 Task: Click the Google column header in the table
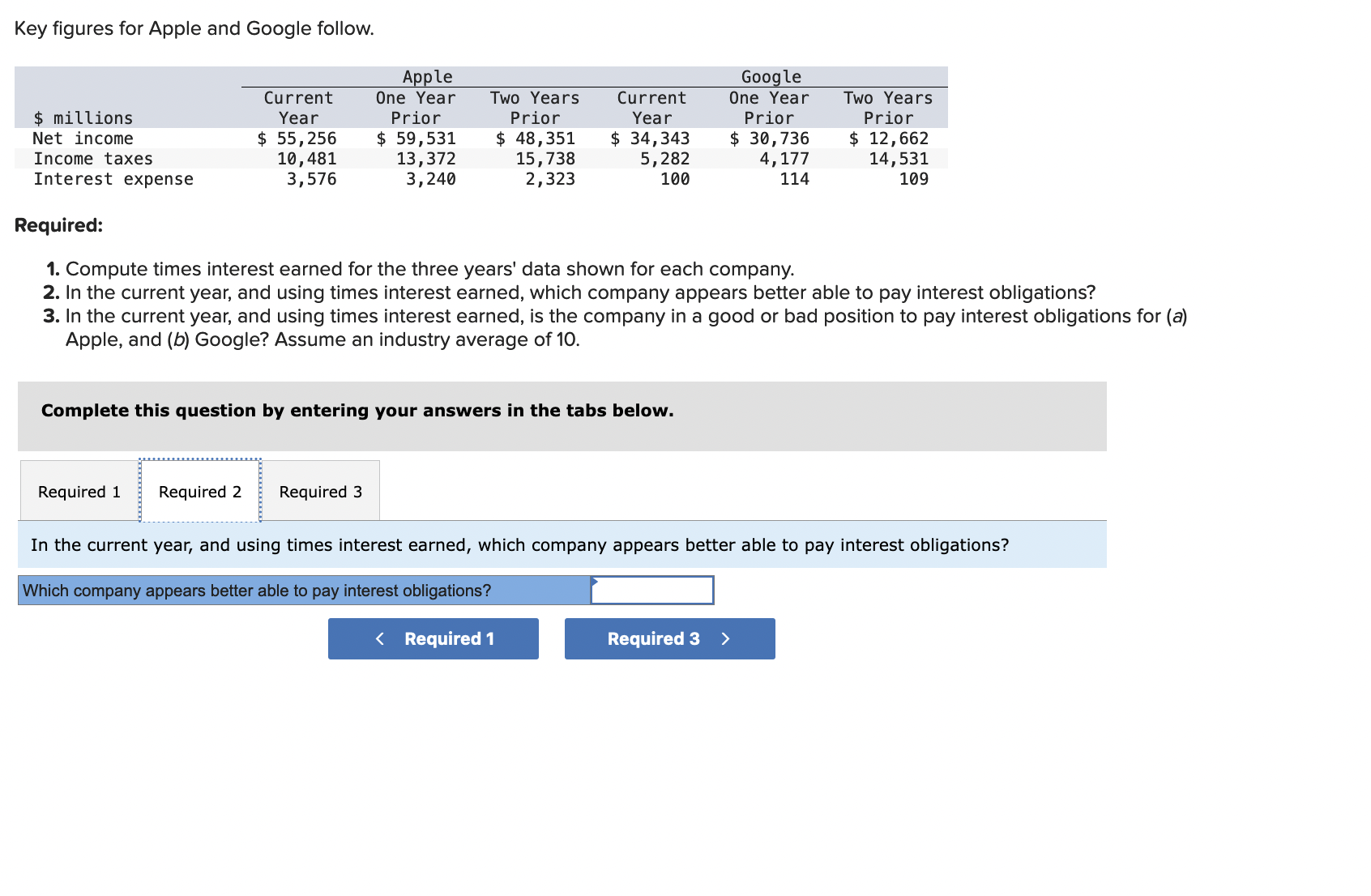769,76
